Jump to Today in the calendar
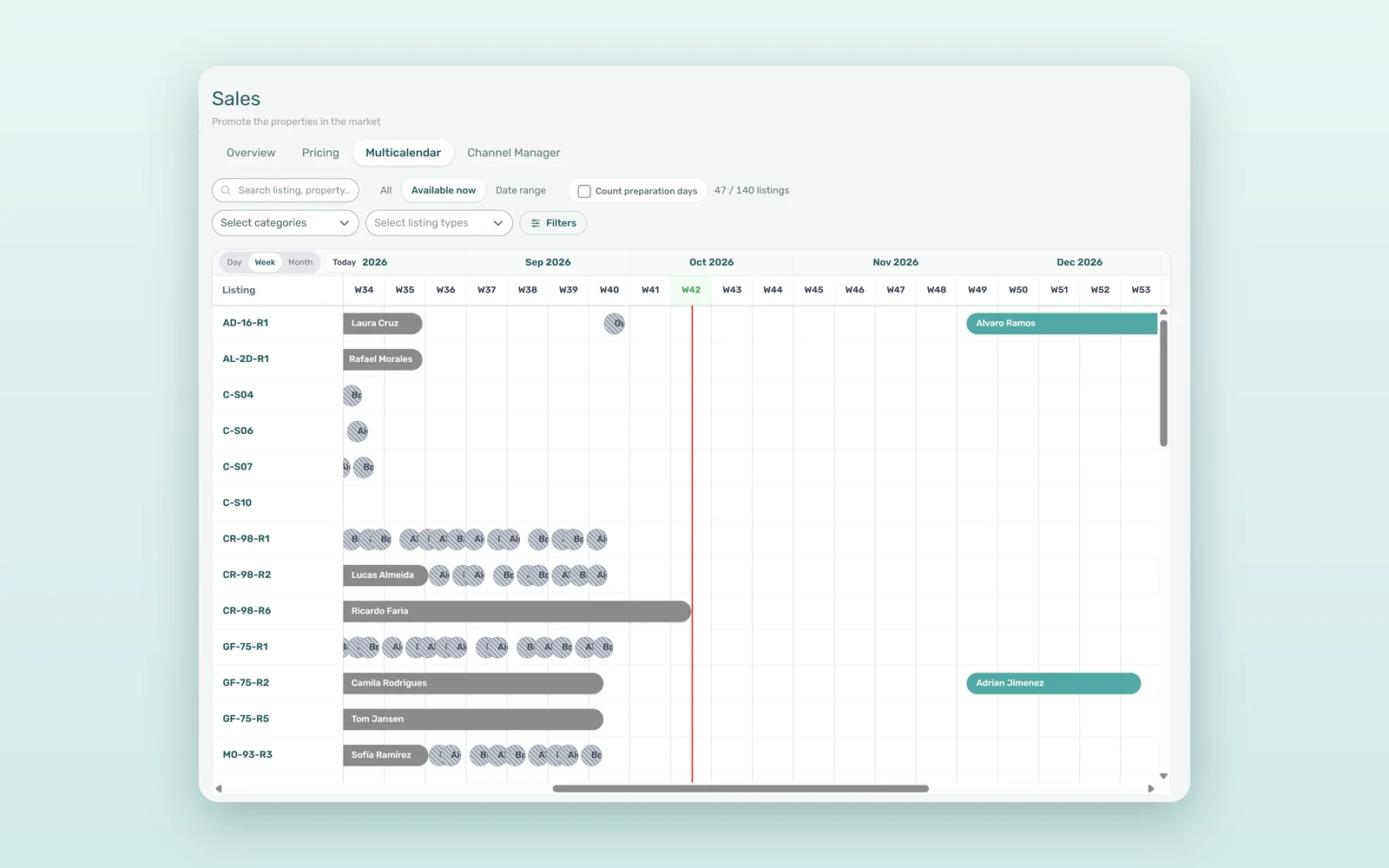 coord(345,262)
